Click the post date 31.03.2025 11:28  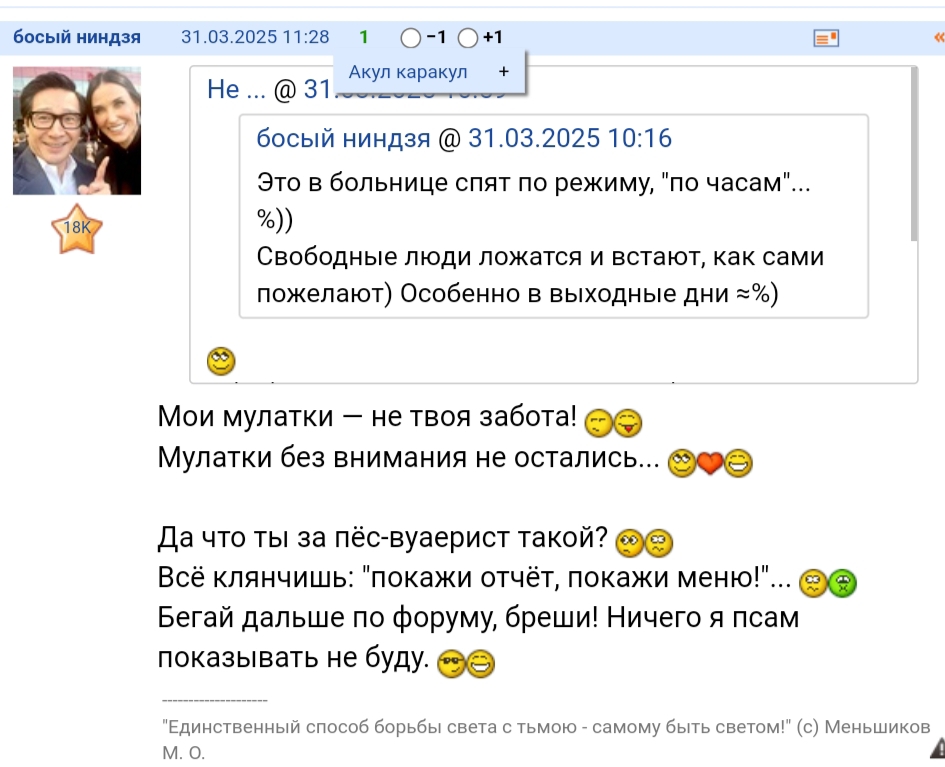click(x=255, y=37)
